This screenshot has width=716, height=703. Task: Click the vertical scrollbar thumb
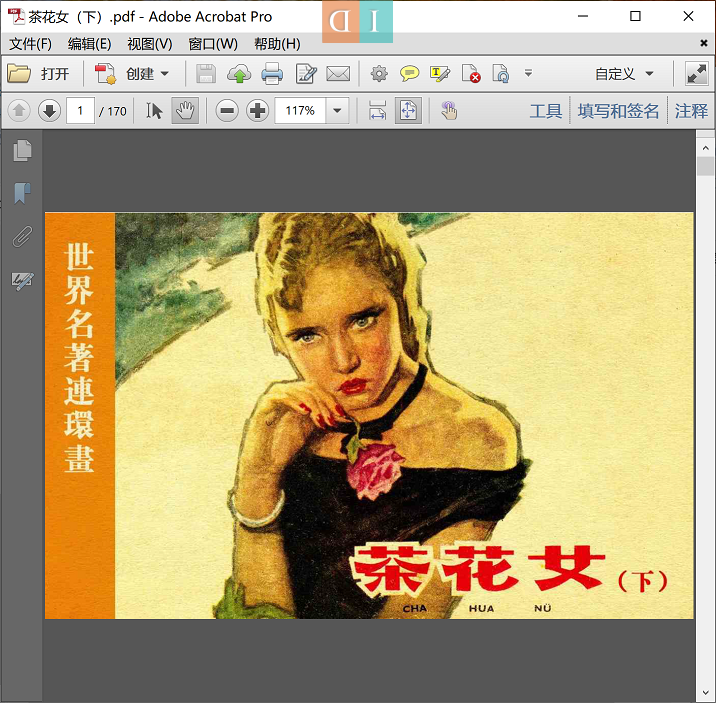coord(705,166)
